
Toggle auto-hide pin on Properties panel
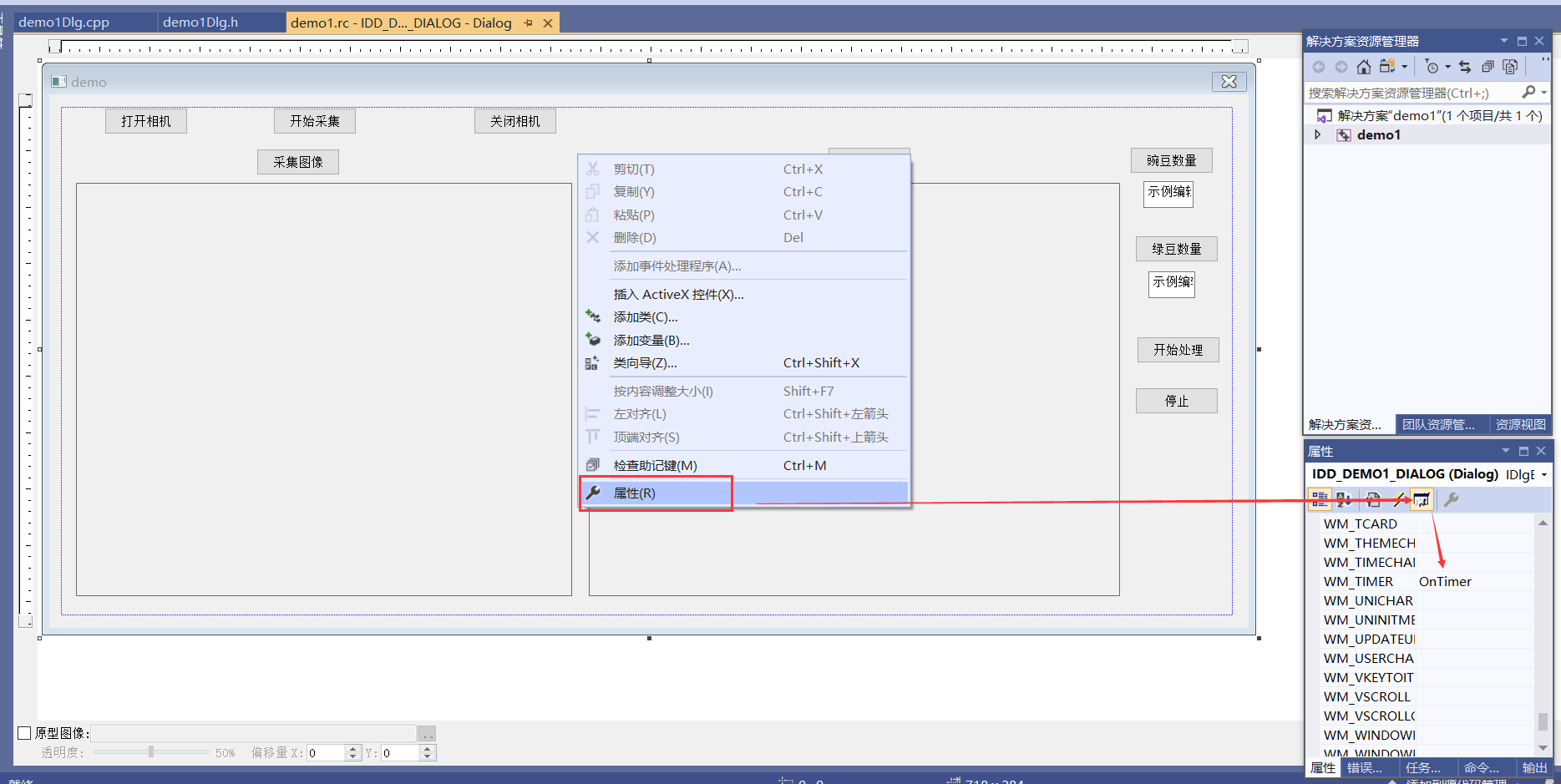click(x=1523, y=450)
